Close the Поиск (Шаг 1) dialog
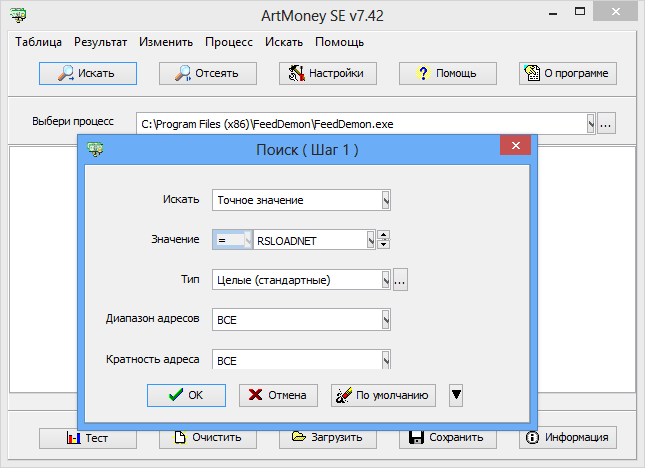This screenshot has width=645, height=468. pyautogui.click(x=515, y=145)
